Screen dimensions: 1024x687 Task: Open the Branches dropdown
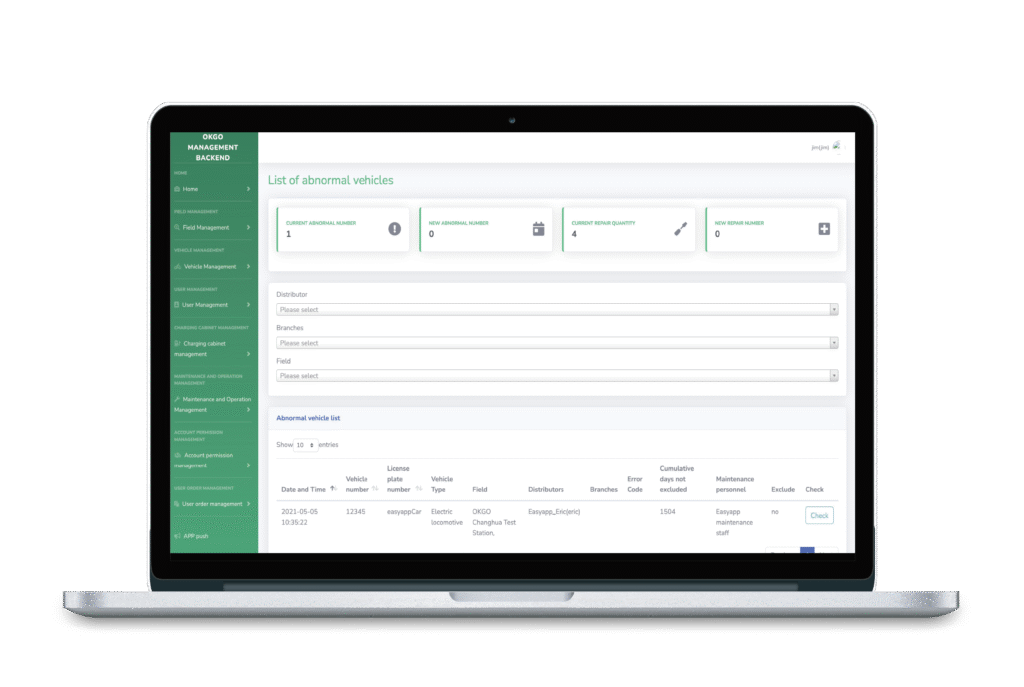557,343
